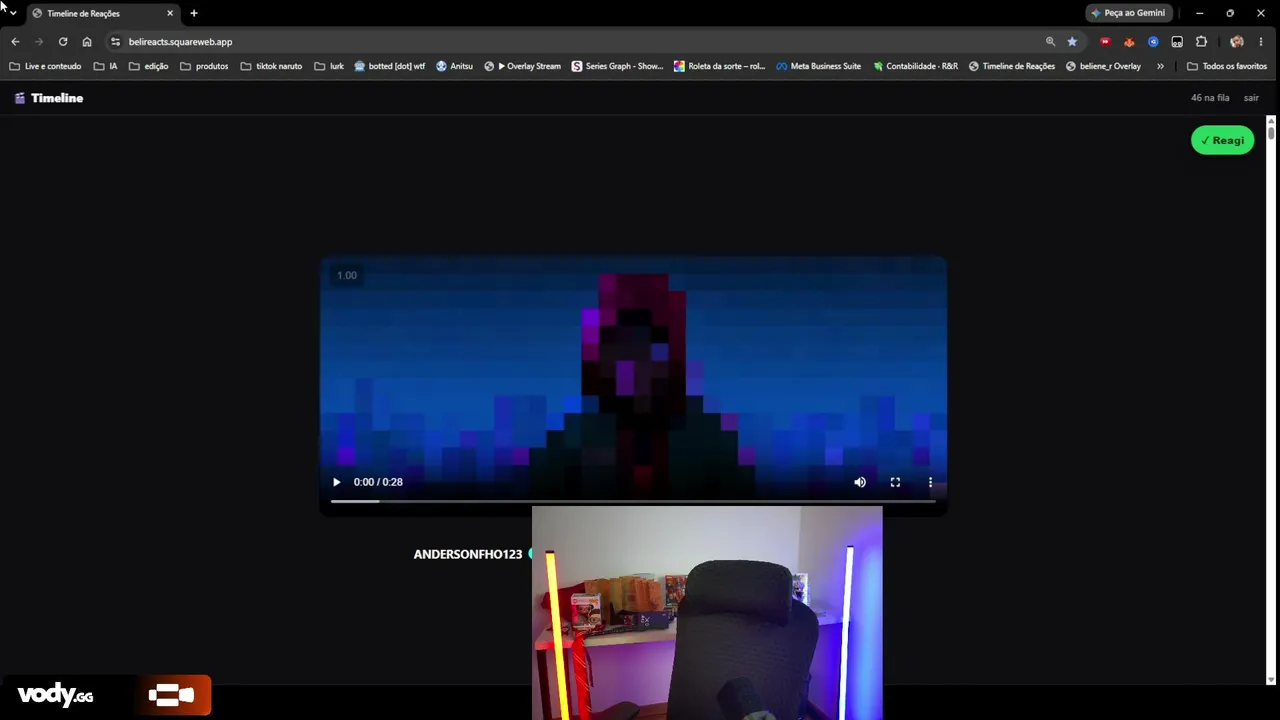Open the Meta Business Suite bookmark
This screenshot has width=1280, height=720.
pos(818,66)
